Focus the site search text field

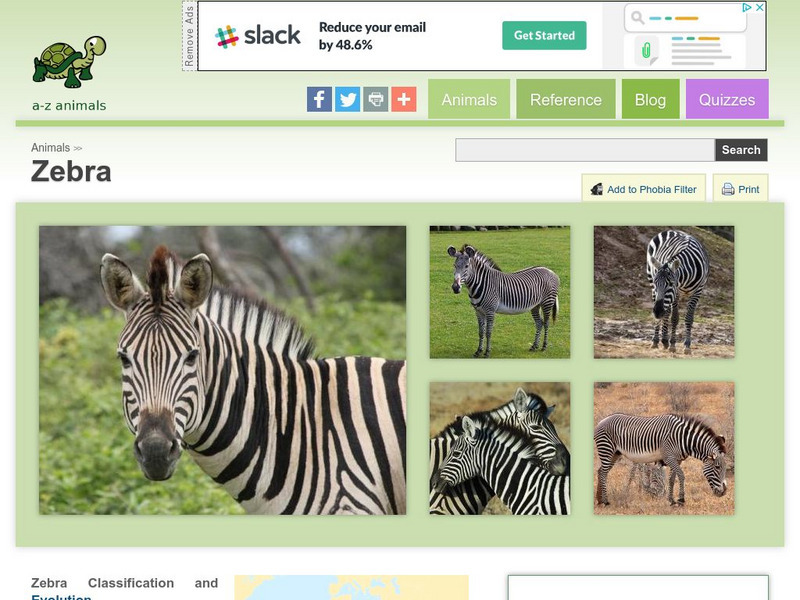tap(585, 149)
